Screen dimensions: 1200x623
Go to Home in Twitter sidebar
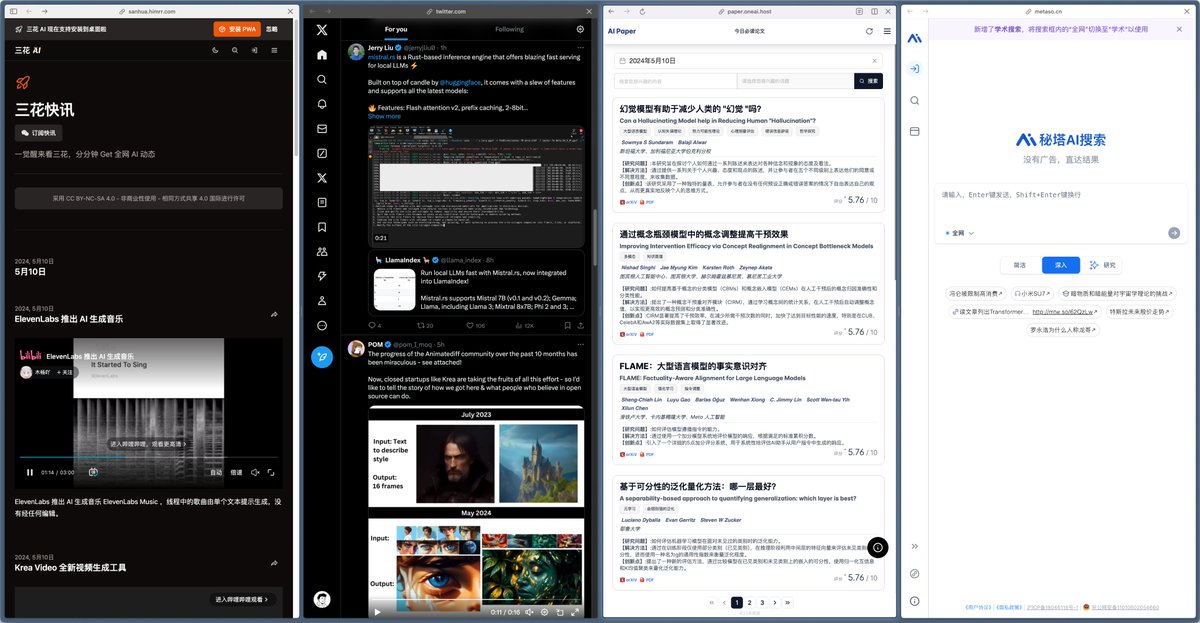click(x=322, y=55)
